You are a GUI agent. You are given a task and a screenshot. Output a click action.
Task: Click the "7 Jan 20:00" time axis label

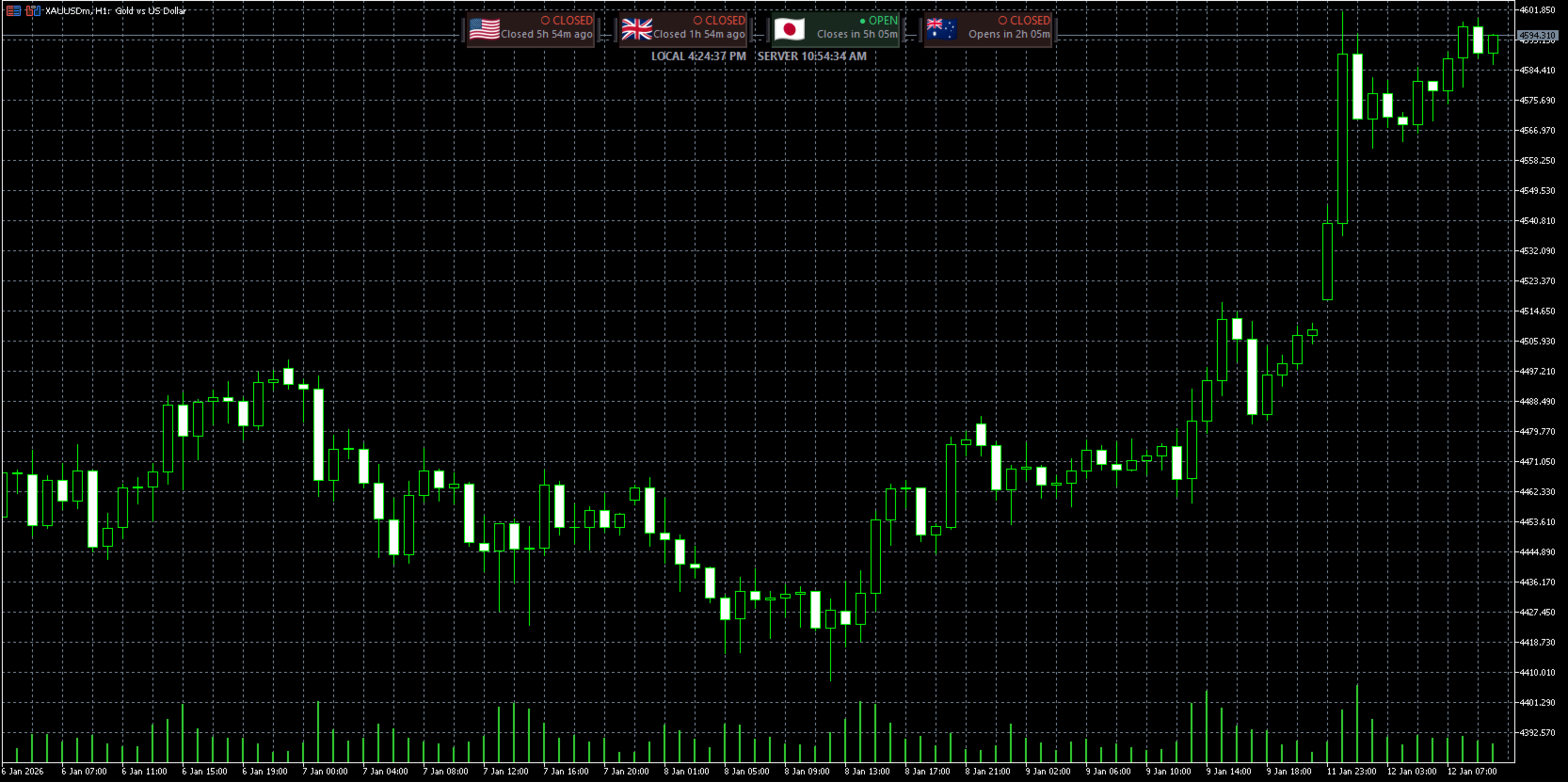click(x=626, y=772)
